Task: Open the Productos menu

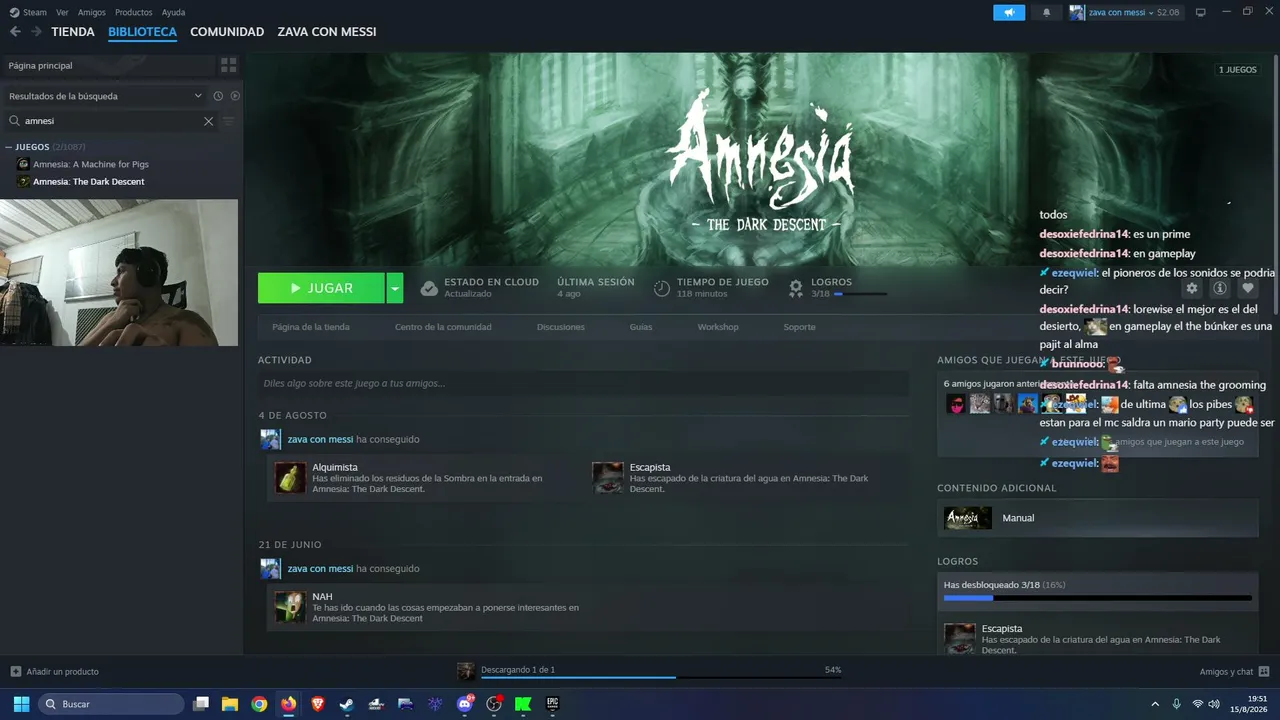Action: 134,12
